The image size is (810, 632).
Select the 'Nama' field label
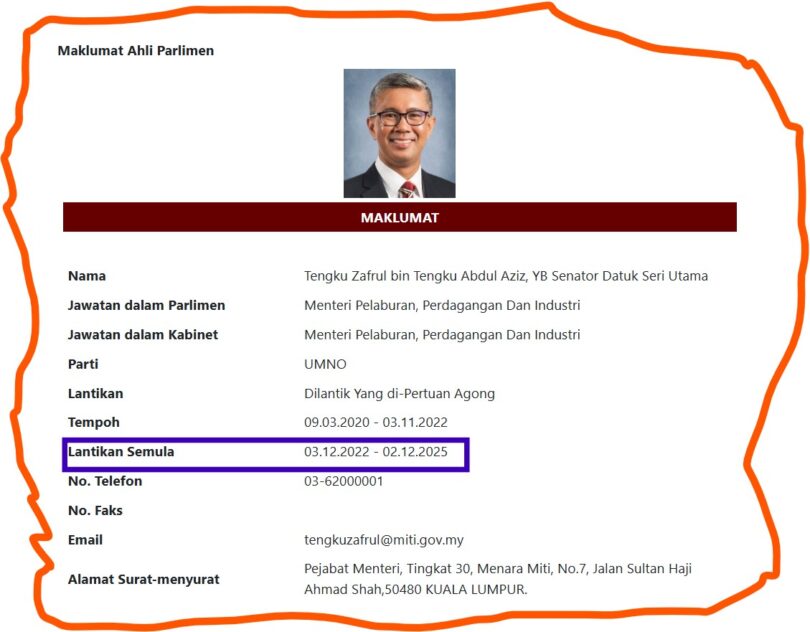(x=87, y=276)
